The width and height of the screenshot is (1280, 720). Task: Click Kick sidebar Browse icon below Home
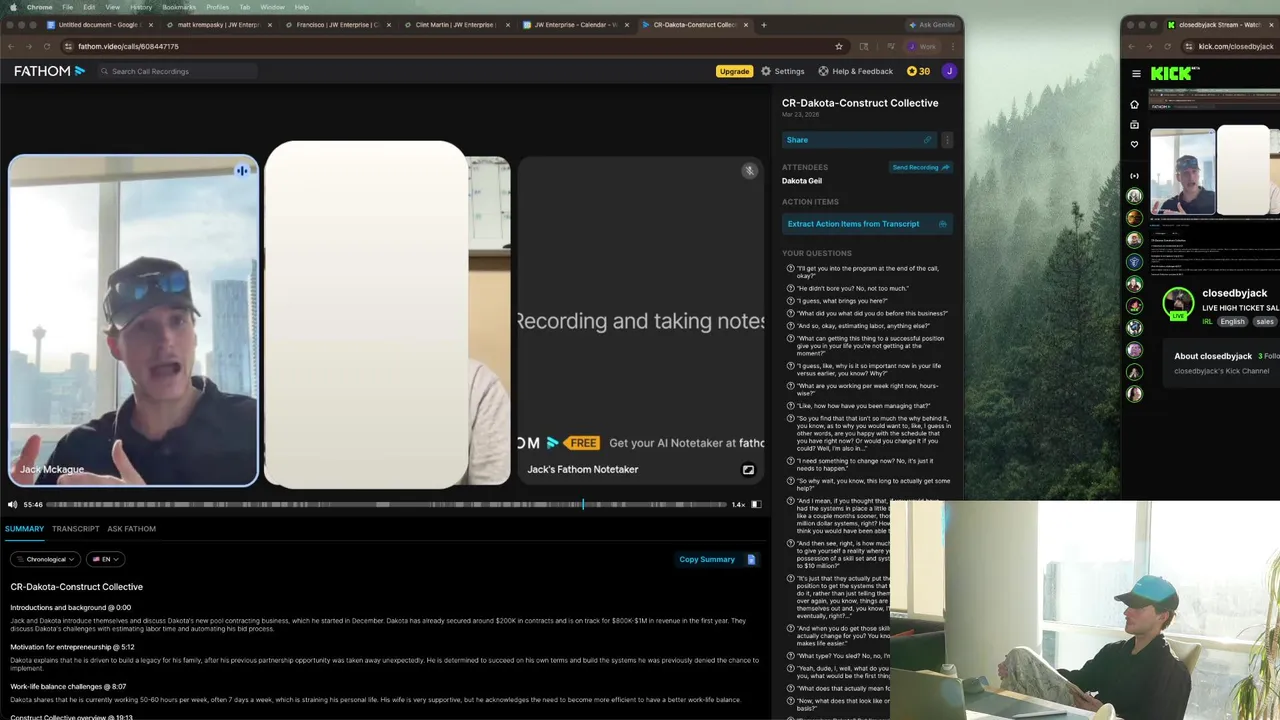(x=1134, y=124)
